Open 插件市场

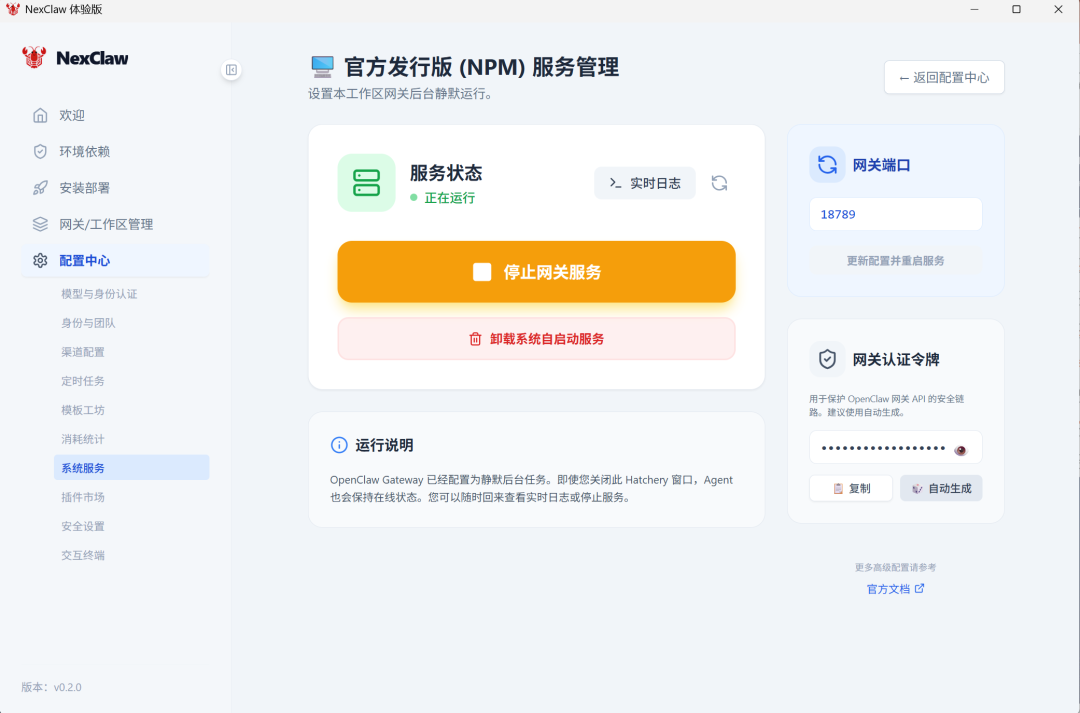(x=132, y=497)
